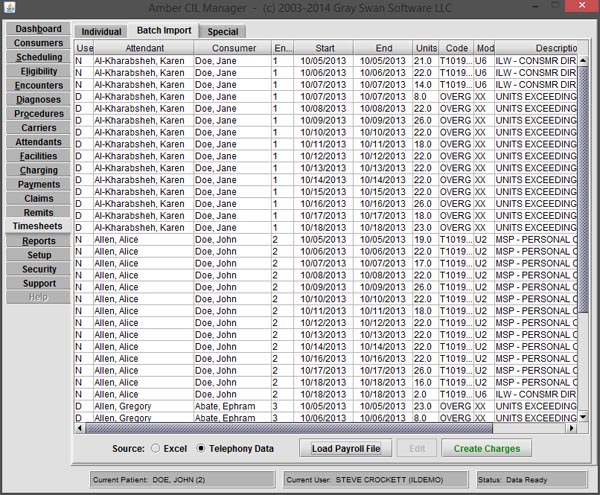Click the Code column header
This screenshot has width=600, height=495.
click(457, 48)
